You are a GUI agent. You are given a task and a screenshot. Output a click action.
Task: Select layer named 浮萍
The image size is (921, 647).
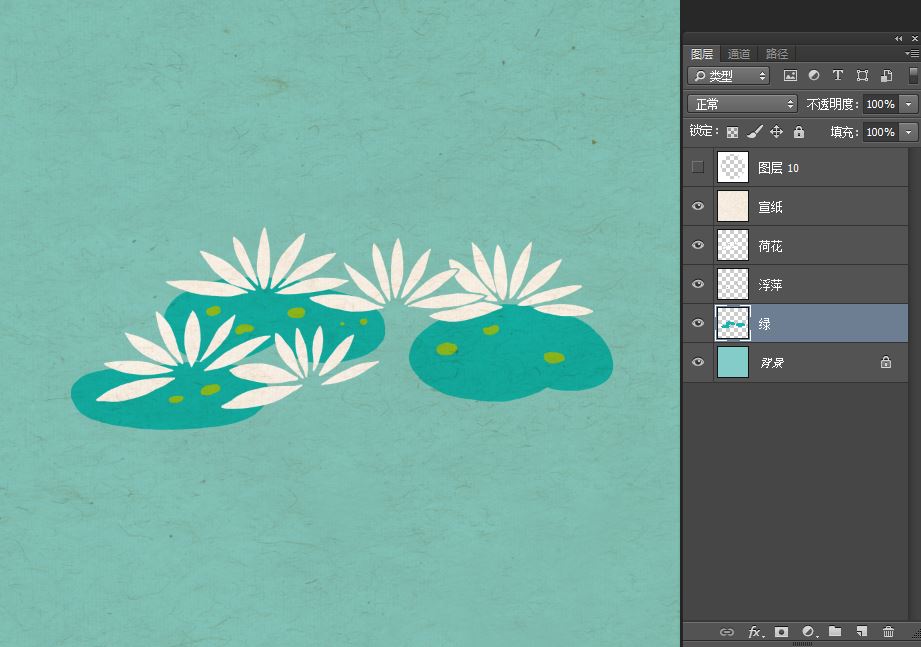[x=770, y=285]
